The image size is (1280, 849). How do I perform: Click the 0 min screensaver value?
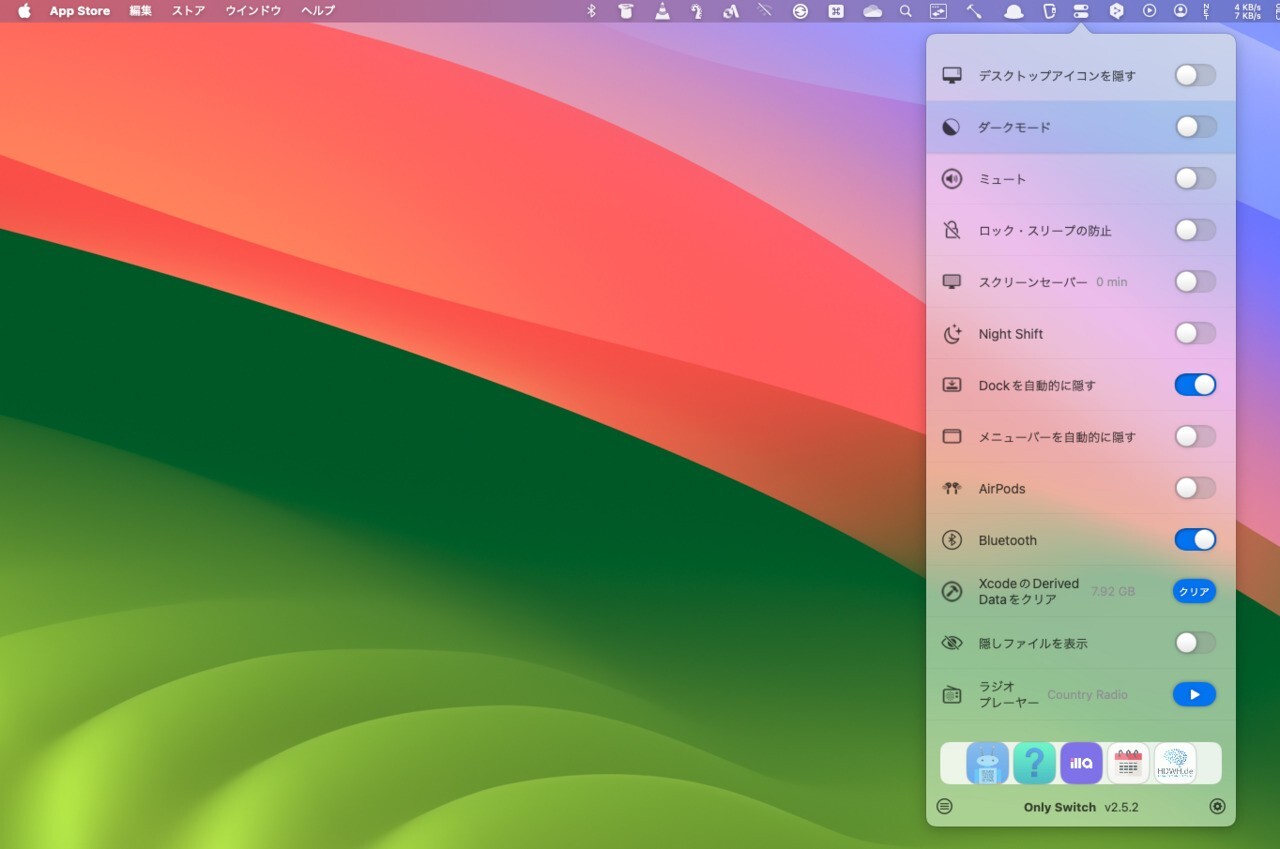tap(1111, 282)
